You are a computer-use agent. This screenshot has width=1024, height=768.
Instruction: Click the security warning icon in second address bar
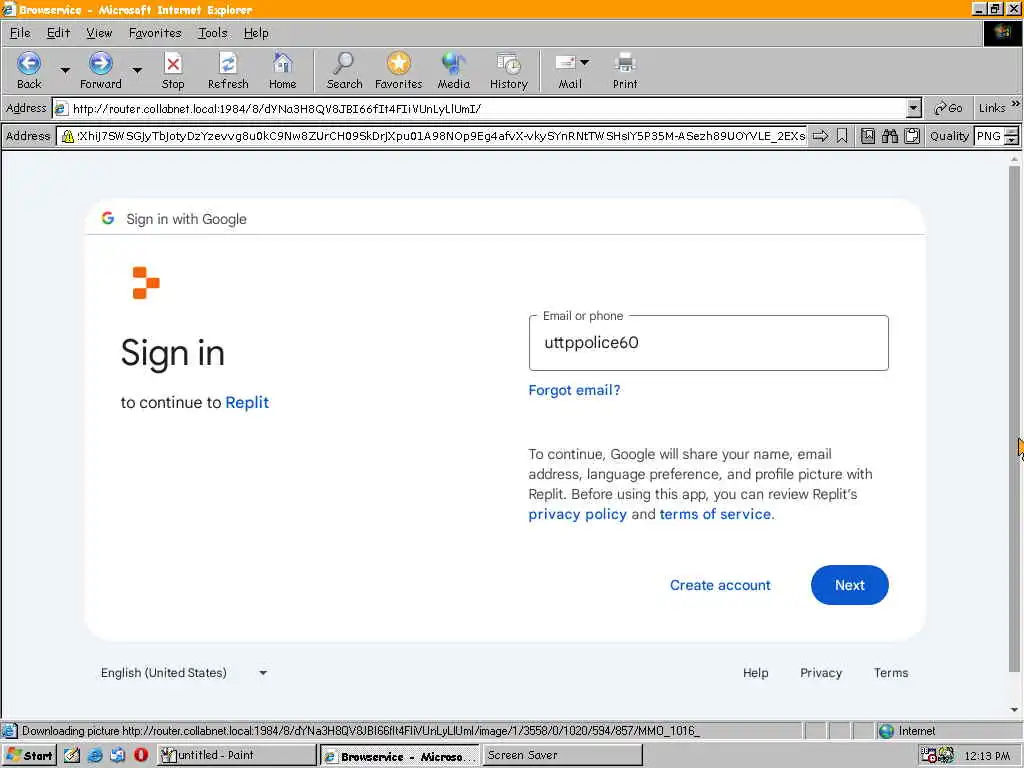[67, 136]
